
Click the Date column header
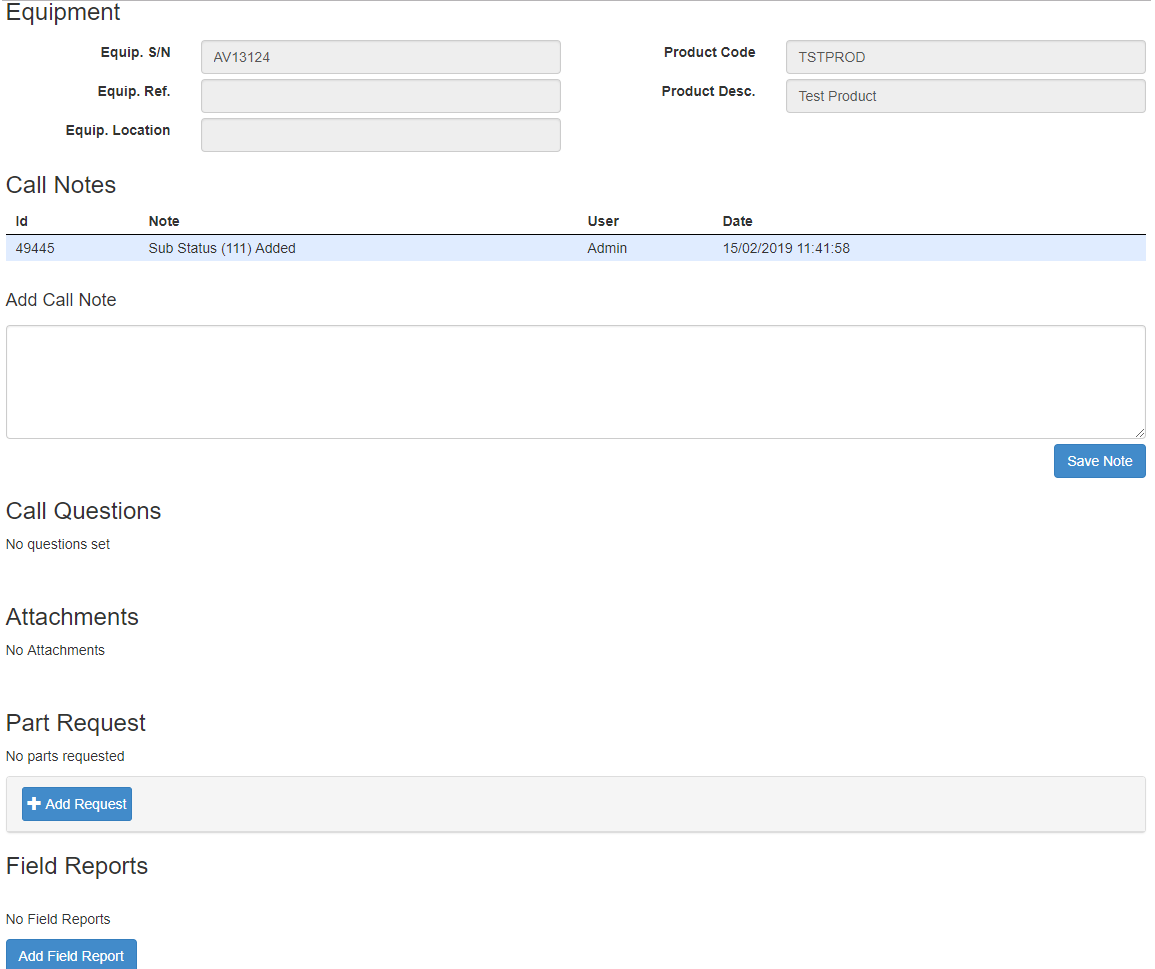(x=737, y=221)
